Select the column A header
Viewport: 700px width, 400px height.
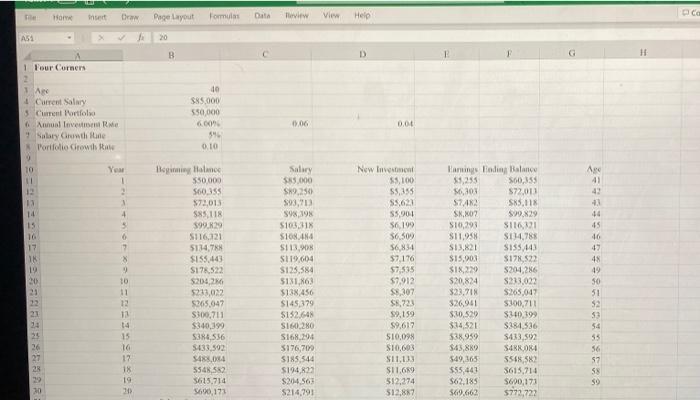[78, 56]
